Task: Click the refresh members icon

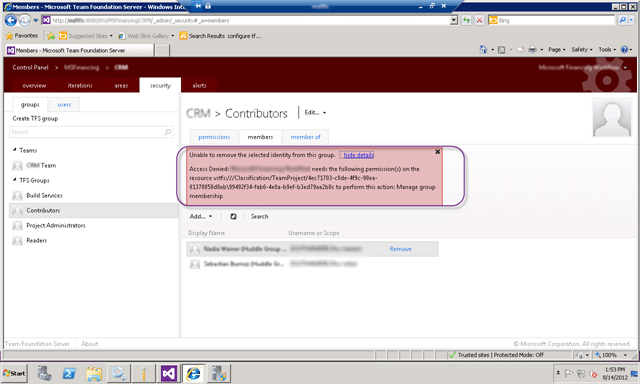Action: pos(233,216)
